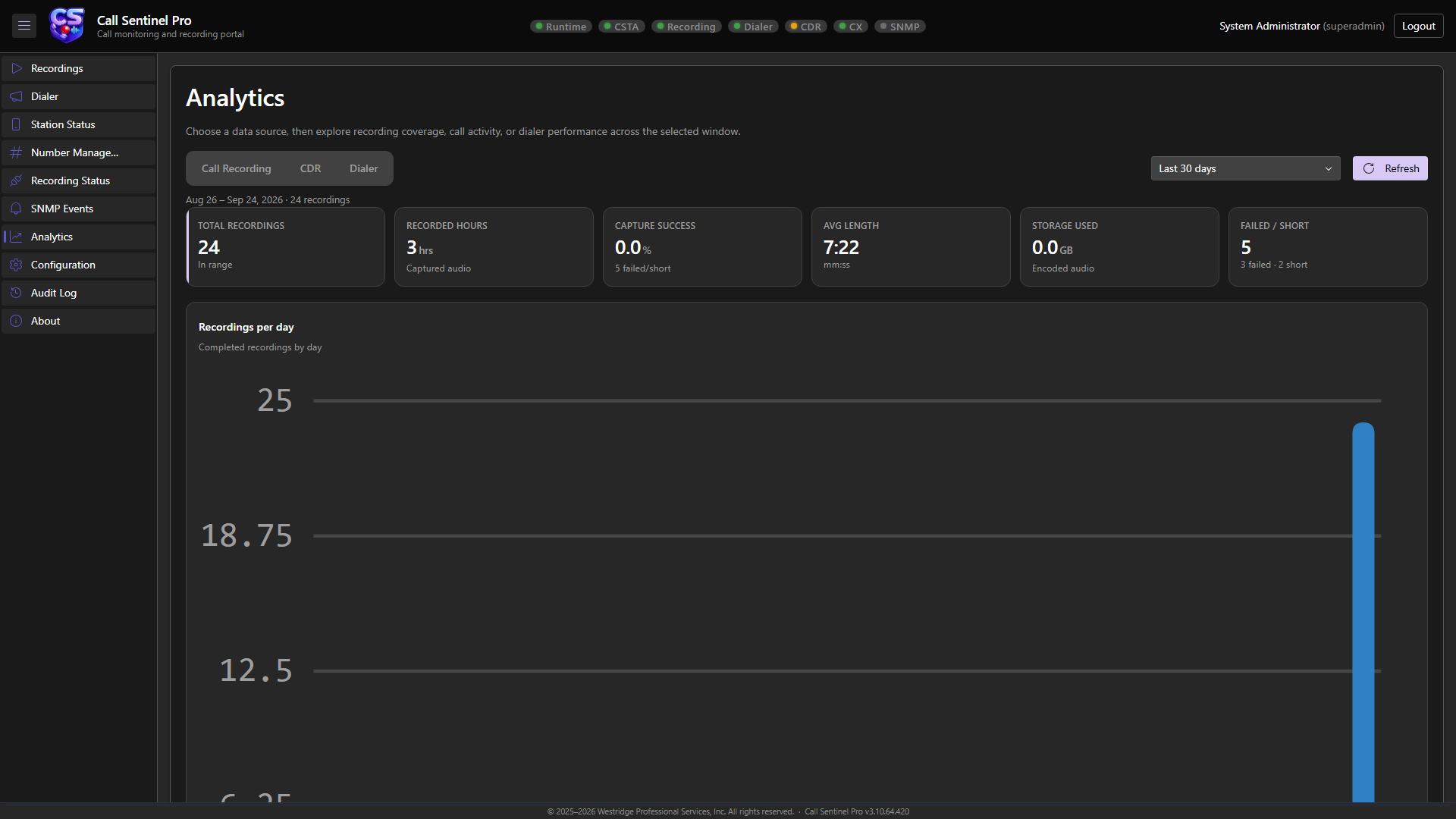Click the Storage Used card

pos(1119,246)
